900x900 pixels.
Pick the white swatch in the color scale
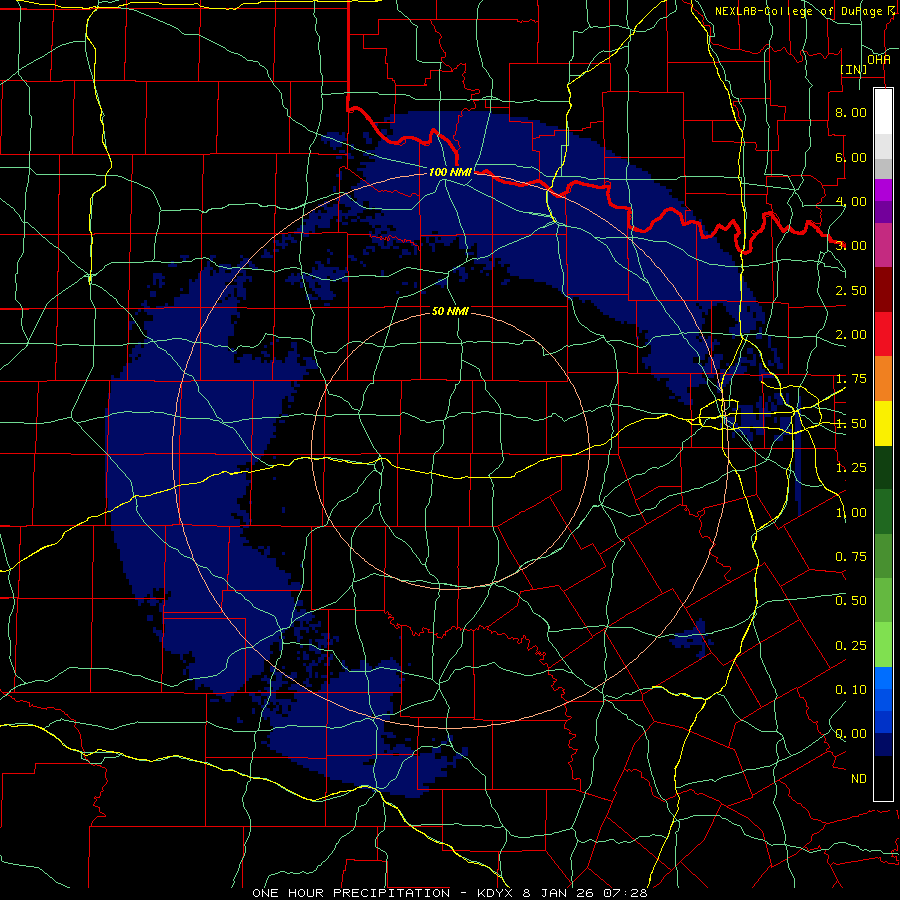(x=883, y=112)
